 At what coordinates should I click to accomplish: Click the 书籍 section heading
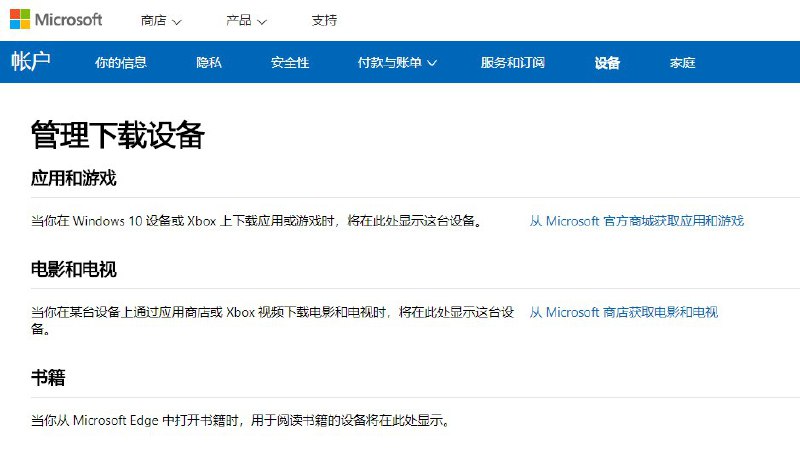click(x=48, y=378)
